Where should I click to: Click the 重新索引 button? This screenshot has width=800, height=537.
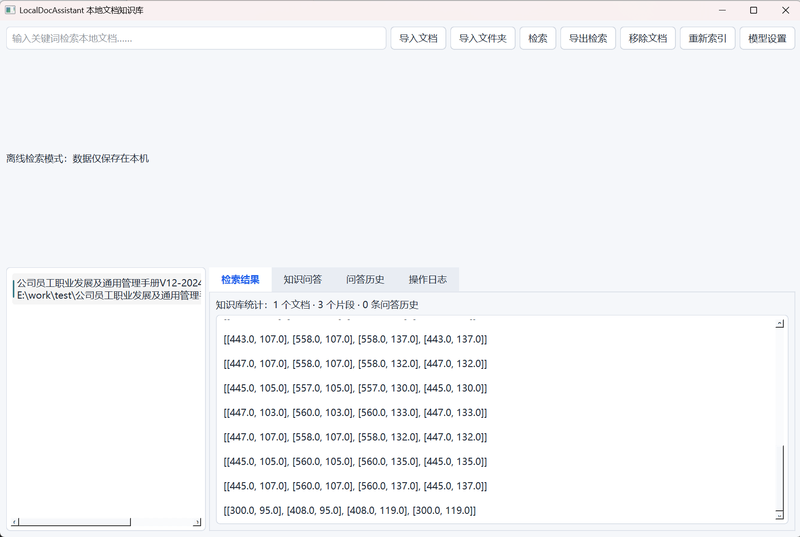(x=708, y=38)
